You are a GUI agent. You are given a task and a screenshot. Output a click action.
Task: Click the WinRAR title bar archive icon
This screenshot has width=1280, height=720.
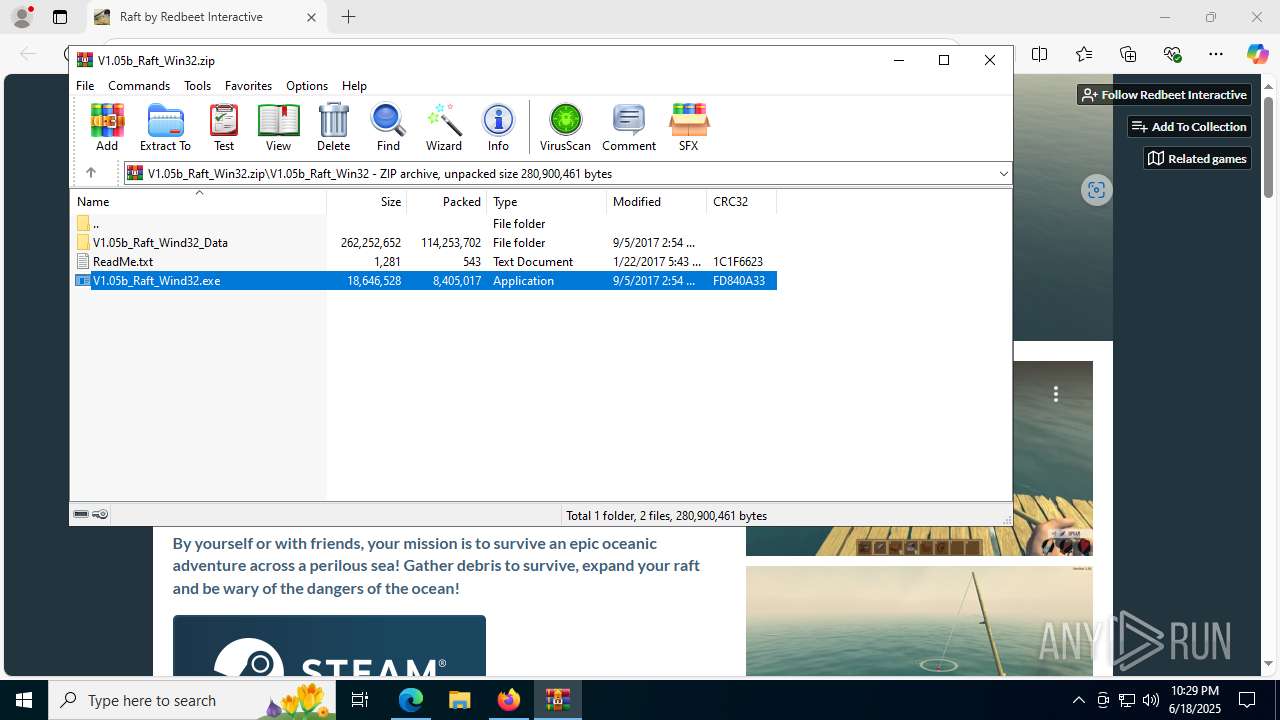click(85, 60)
